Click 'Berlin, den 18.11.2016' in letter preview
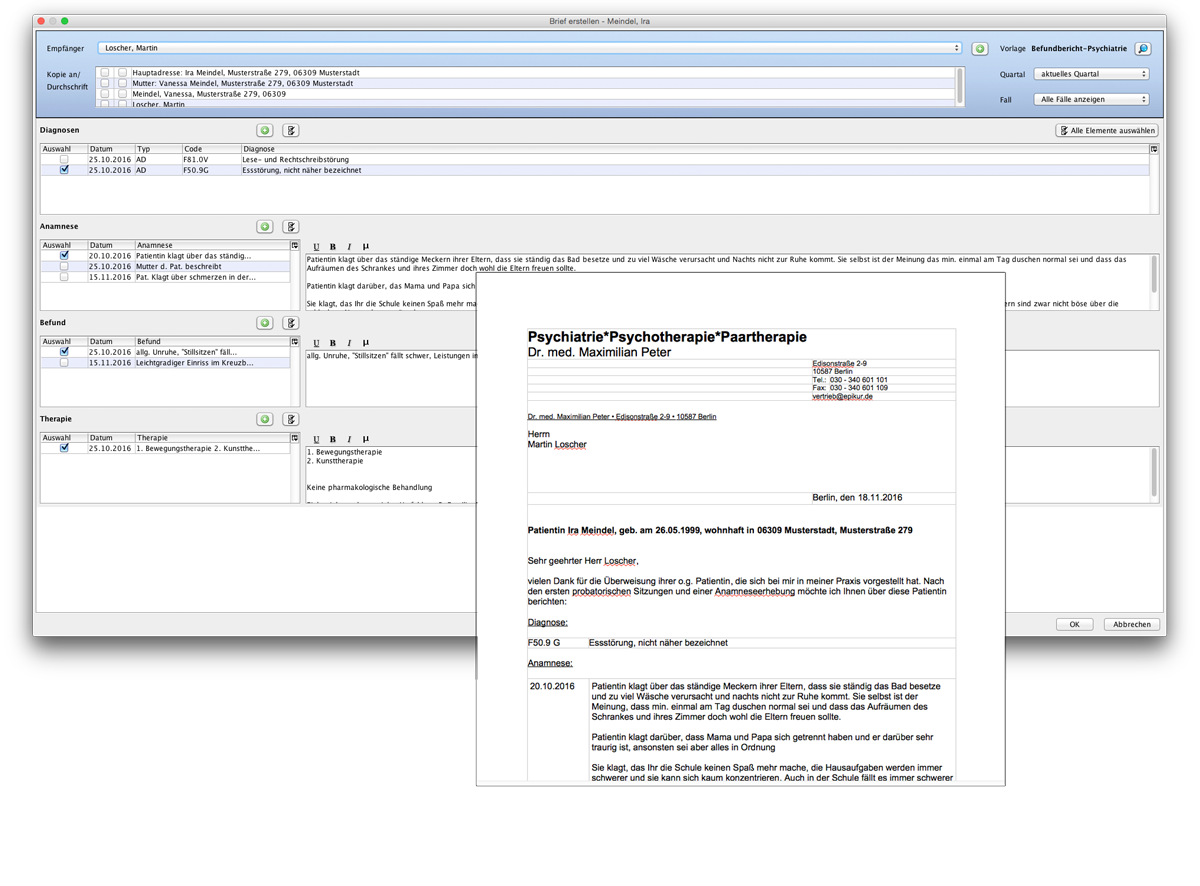The image size is (1200, 886). pos(857,497)
